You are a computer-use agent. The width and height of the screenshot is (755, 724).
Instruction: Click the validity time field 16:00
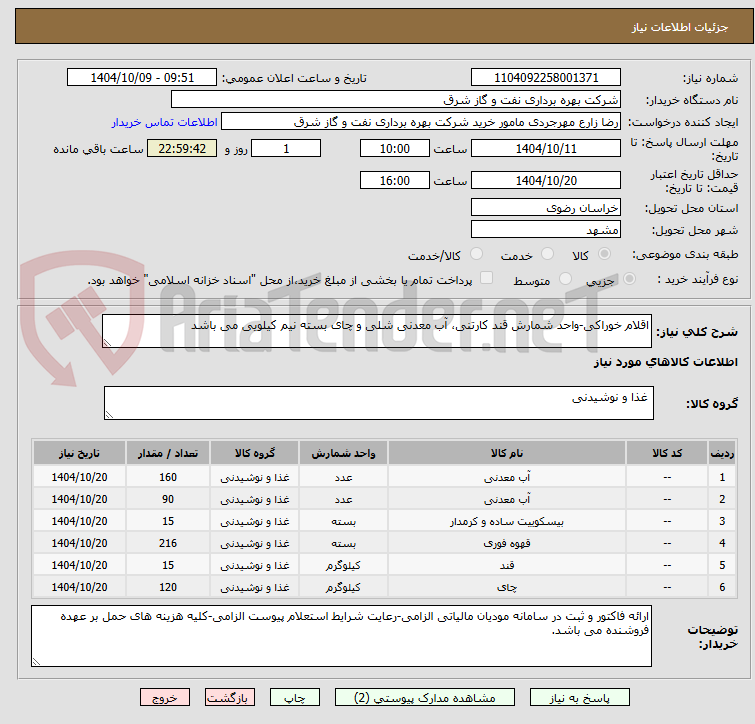pyautogui.click(x=394, y=181)
